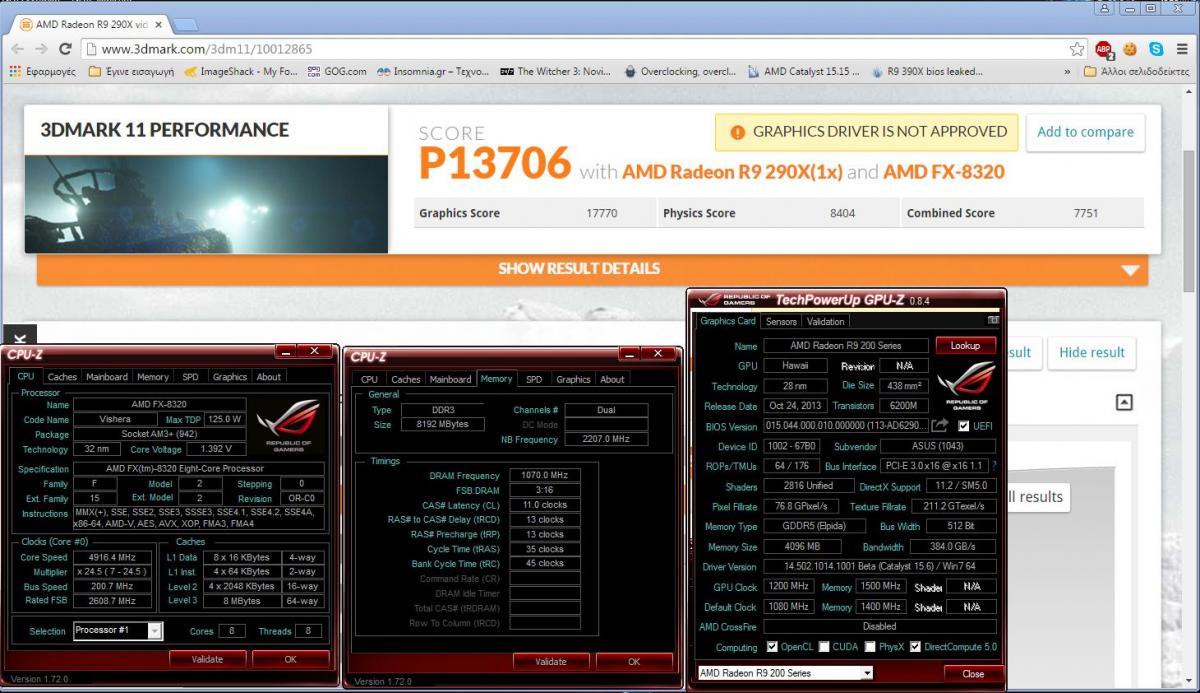
Task: Click OK in the left CPU-Z window
Action: pos(290,659)
